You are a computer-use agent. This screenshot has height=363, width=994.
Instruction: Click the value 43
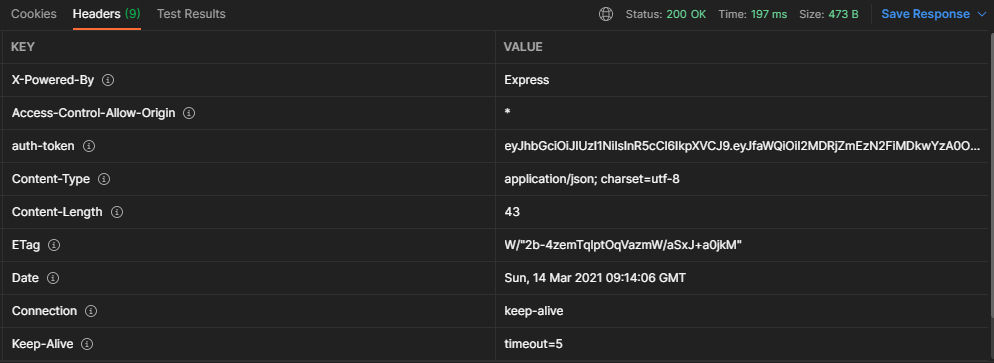tap(512, 212)
